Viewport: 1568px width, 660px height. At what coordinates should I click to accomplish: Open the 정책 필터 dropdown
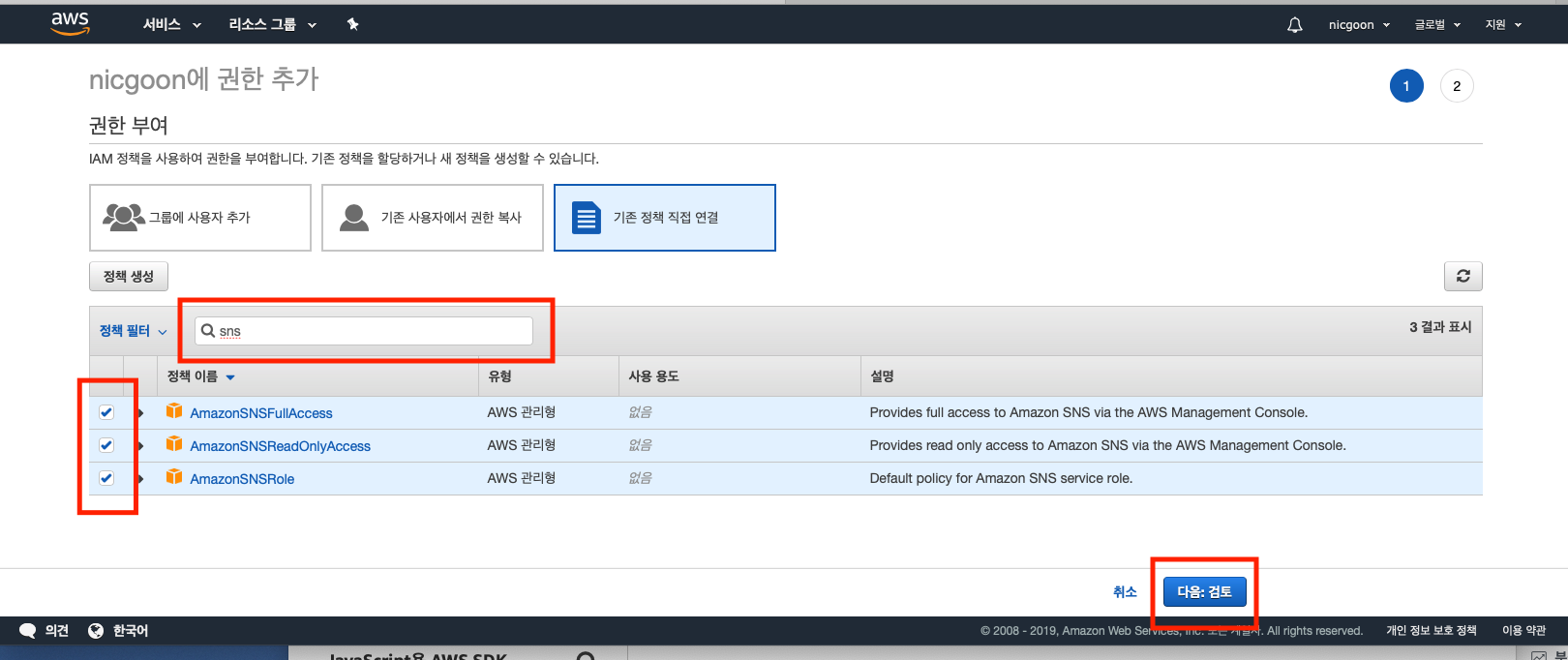pyautogui.click(x=133, y=331)
